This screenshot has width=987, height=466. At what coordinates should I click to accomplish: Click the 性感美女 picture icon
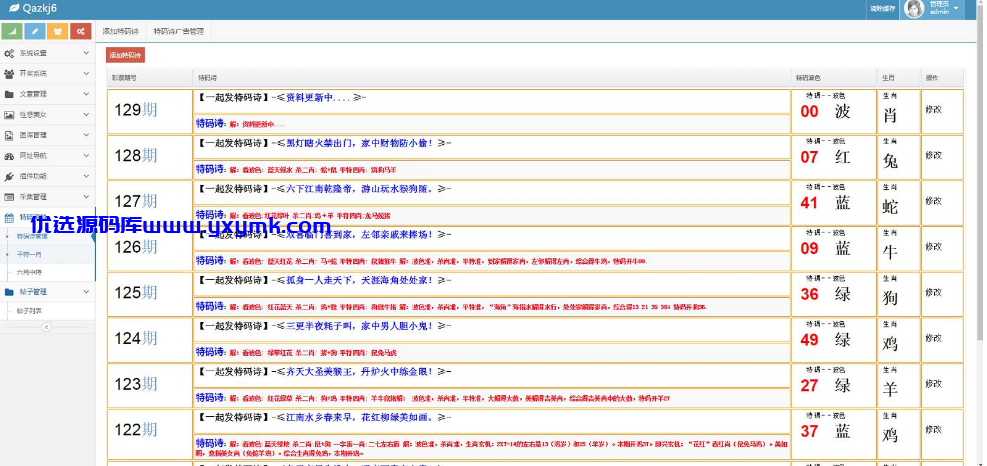click(9, 115)
